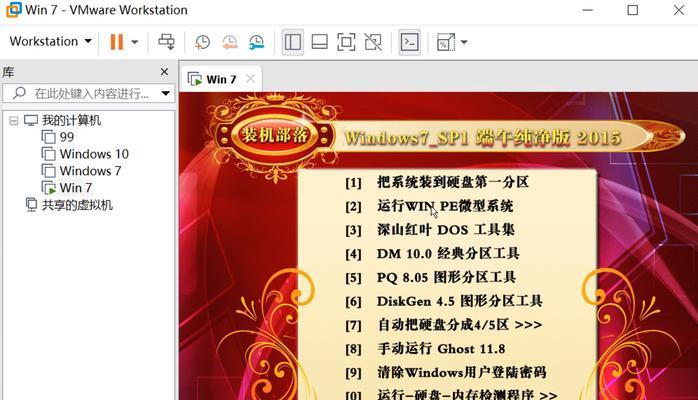
Task: Toggle the console view button
Action: pos(410,42)
